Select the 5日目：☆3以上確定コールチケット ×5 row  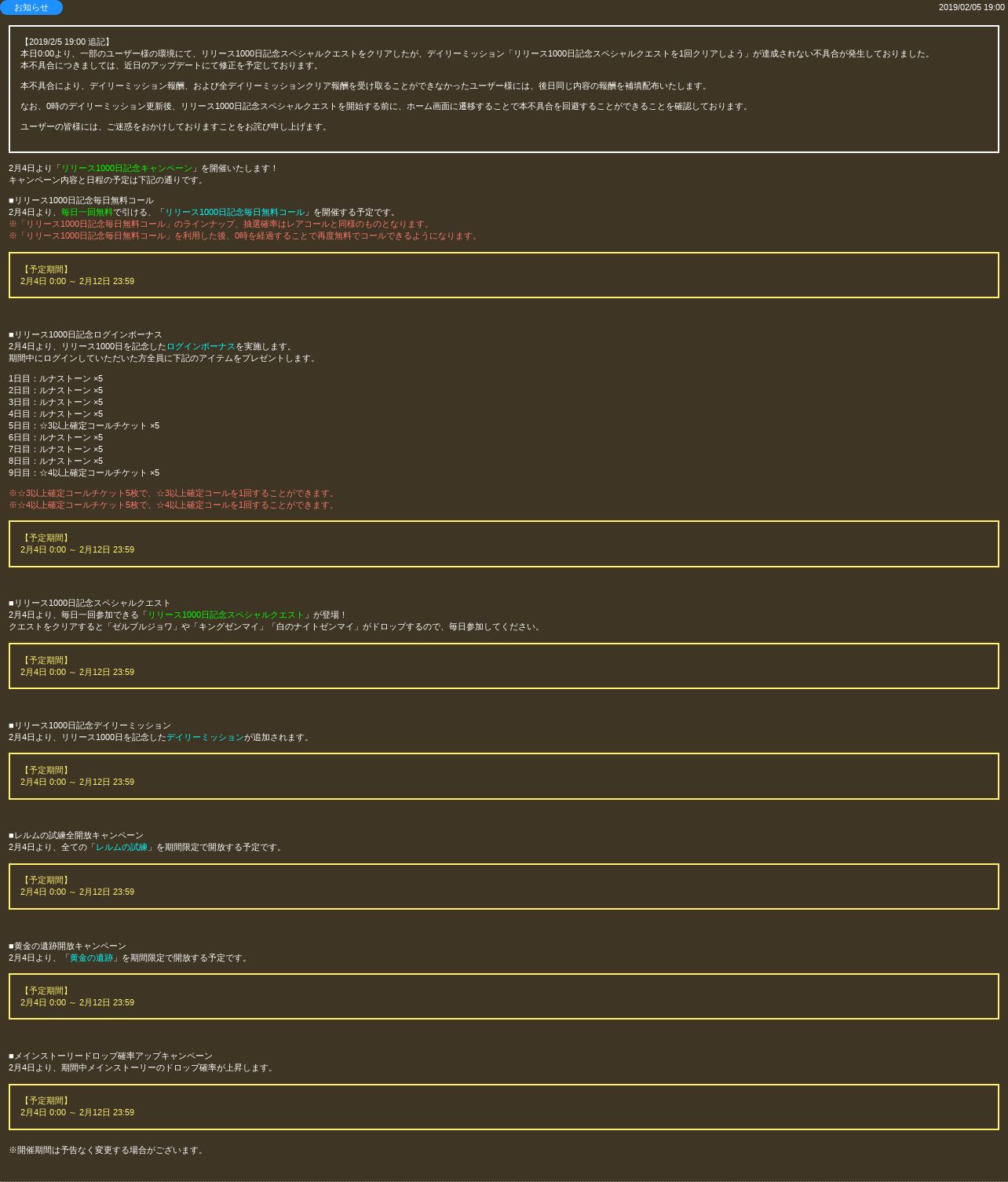pos(84,425)
